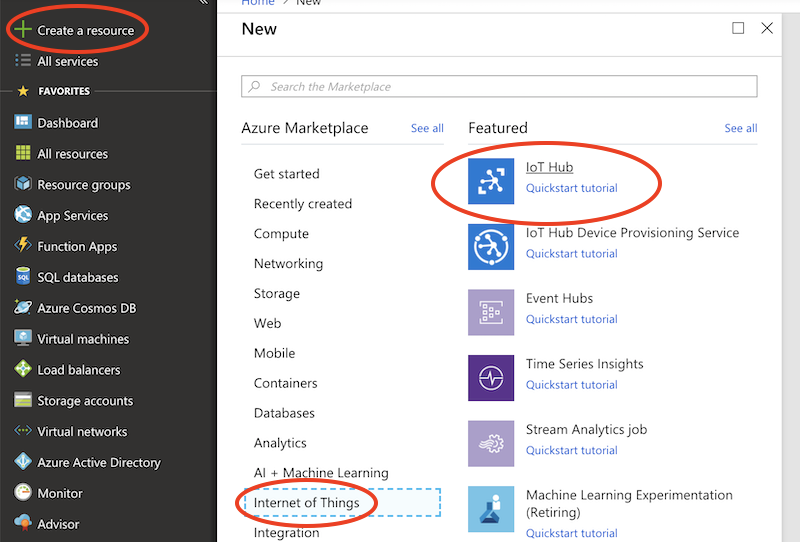Click the Resource groups sidebar label
Screen dimensions: 800x542
point(84,185)
